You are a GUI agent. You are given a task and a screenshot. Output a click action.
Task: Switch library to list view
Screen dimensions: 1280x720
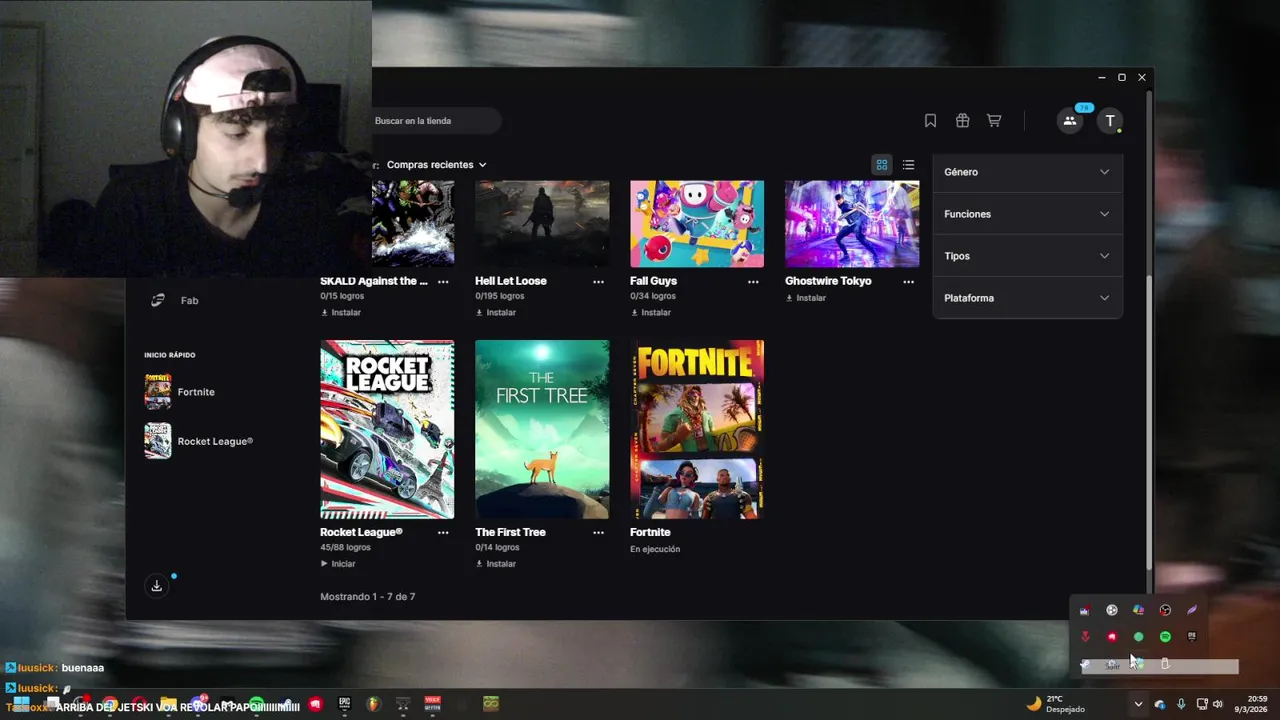(x=908, y=165)
